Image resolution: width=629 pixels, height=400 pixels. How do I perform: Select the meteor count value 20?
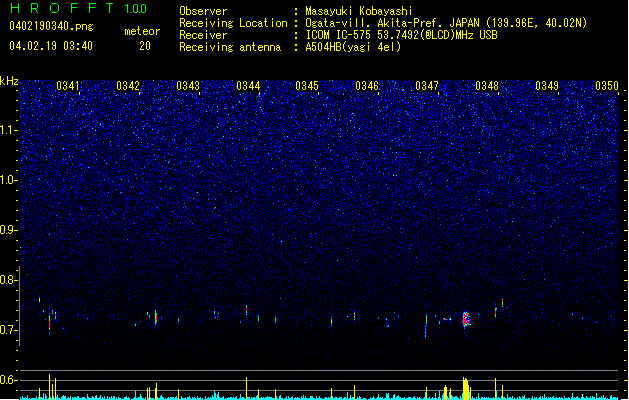pos(145,46)
